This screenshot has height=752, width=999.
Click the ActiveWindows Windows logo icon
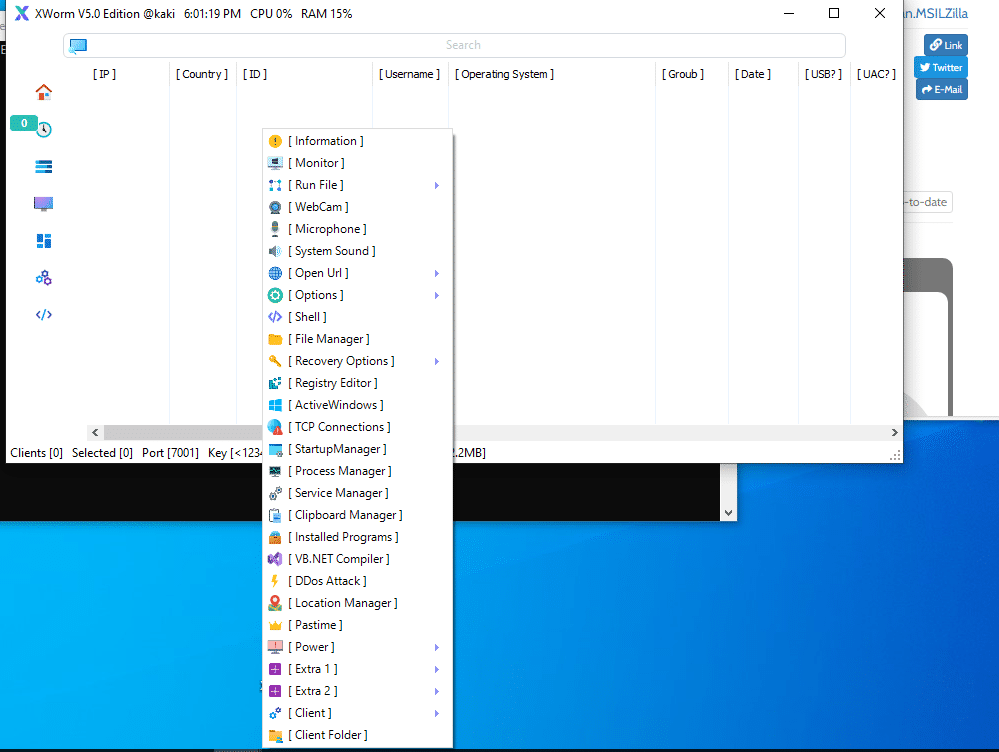pos(275,405)
